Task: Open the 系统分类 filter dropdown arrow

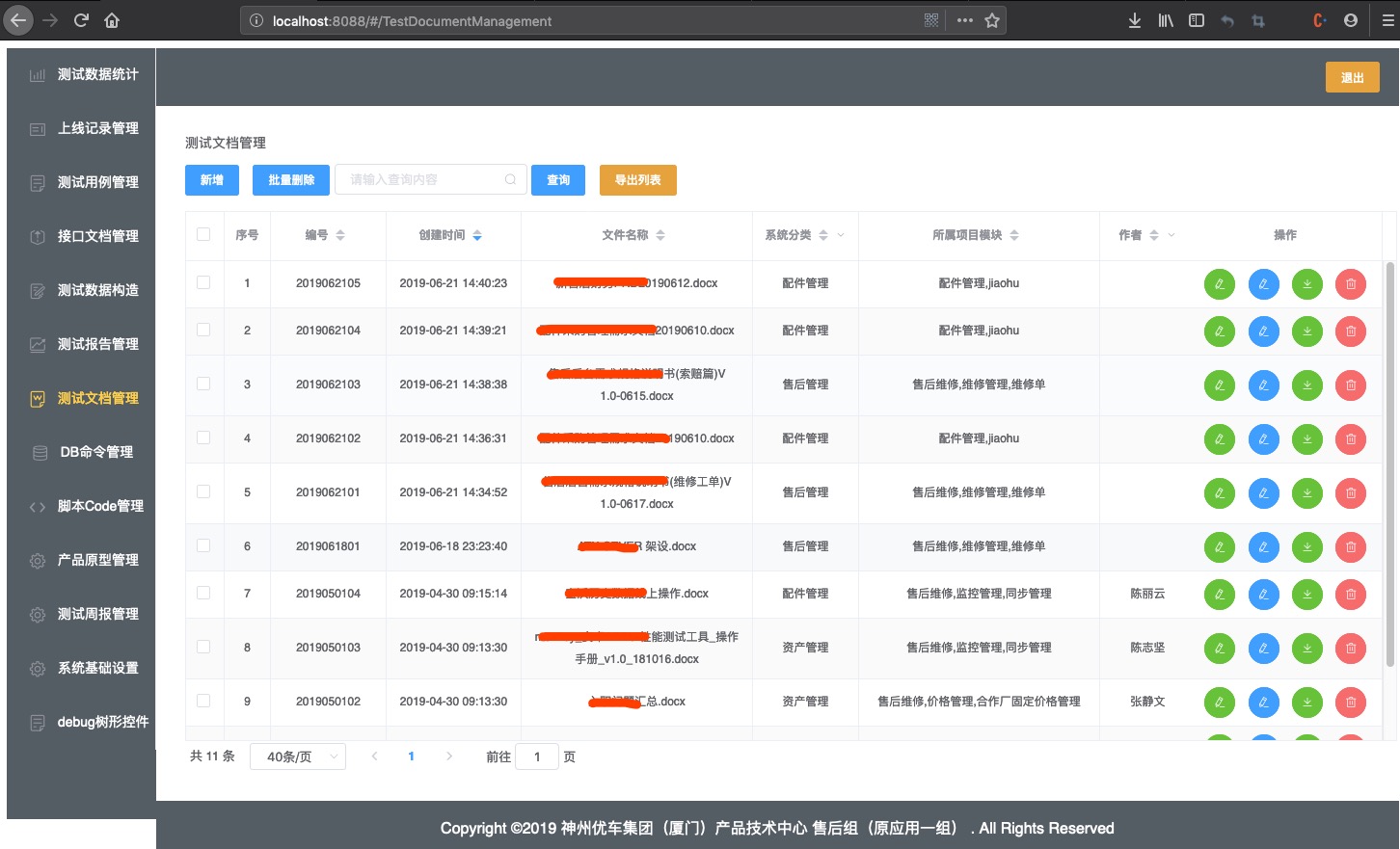Action: click(841, 235)
